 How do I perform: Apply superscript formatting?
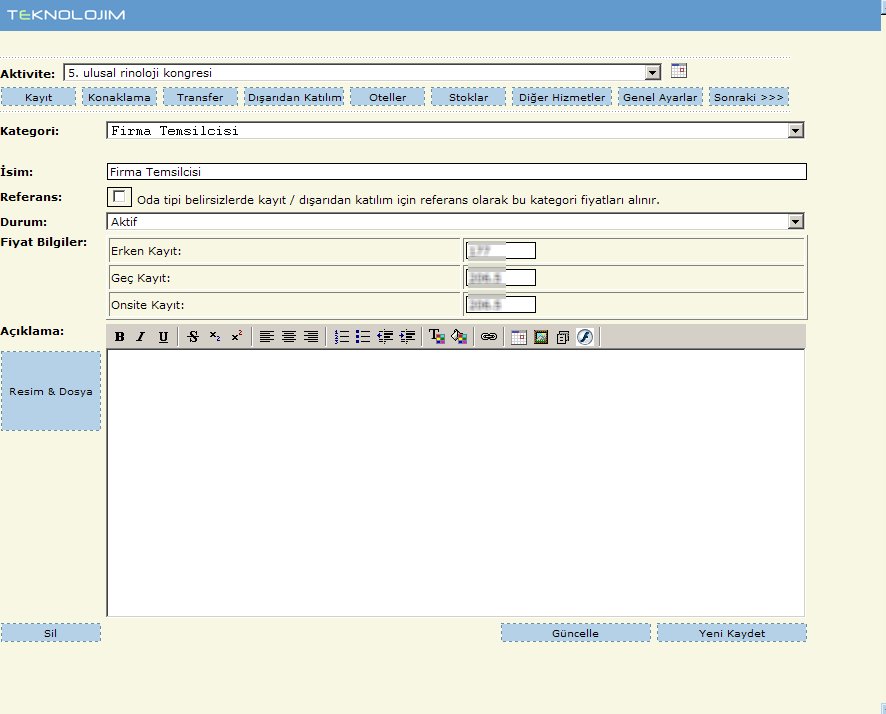point(237,337)
